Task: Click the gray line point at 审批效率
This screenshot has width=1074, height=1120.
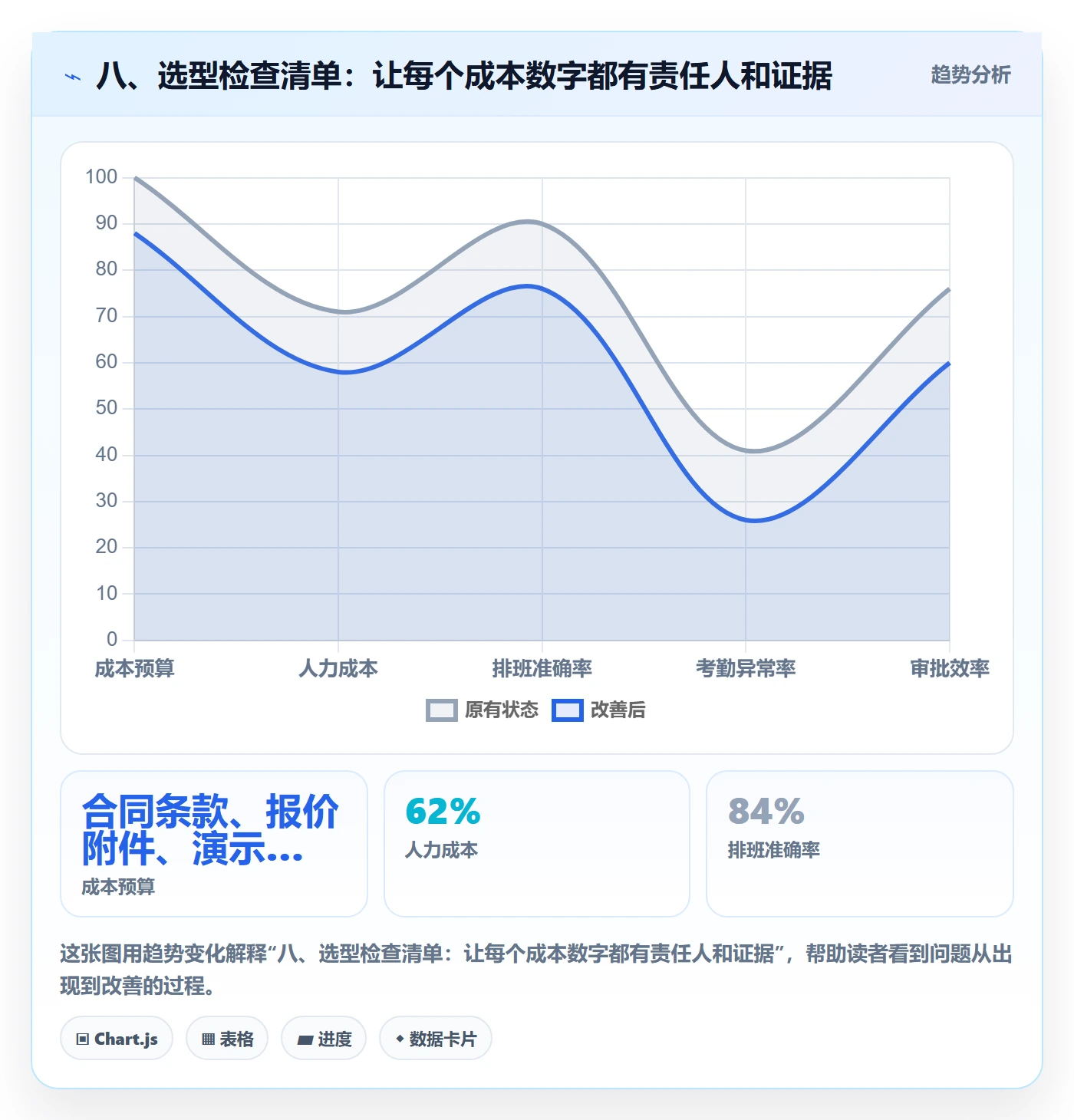Action: point(949,289)
